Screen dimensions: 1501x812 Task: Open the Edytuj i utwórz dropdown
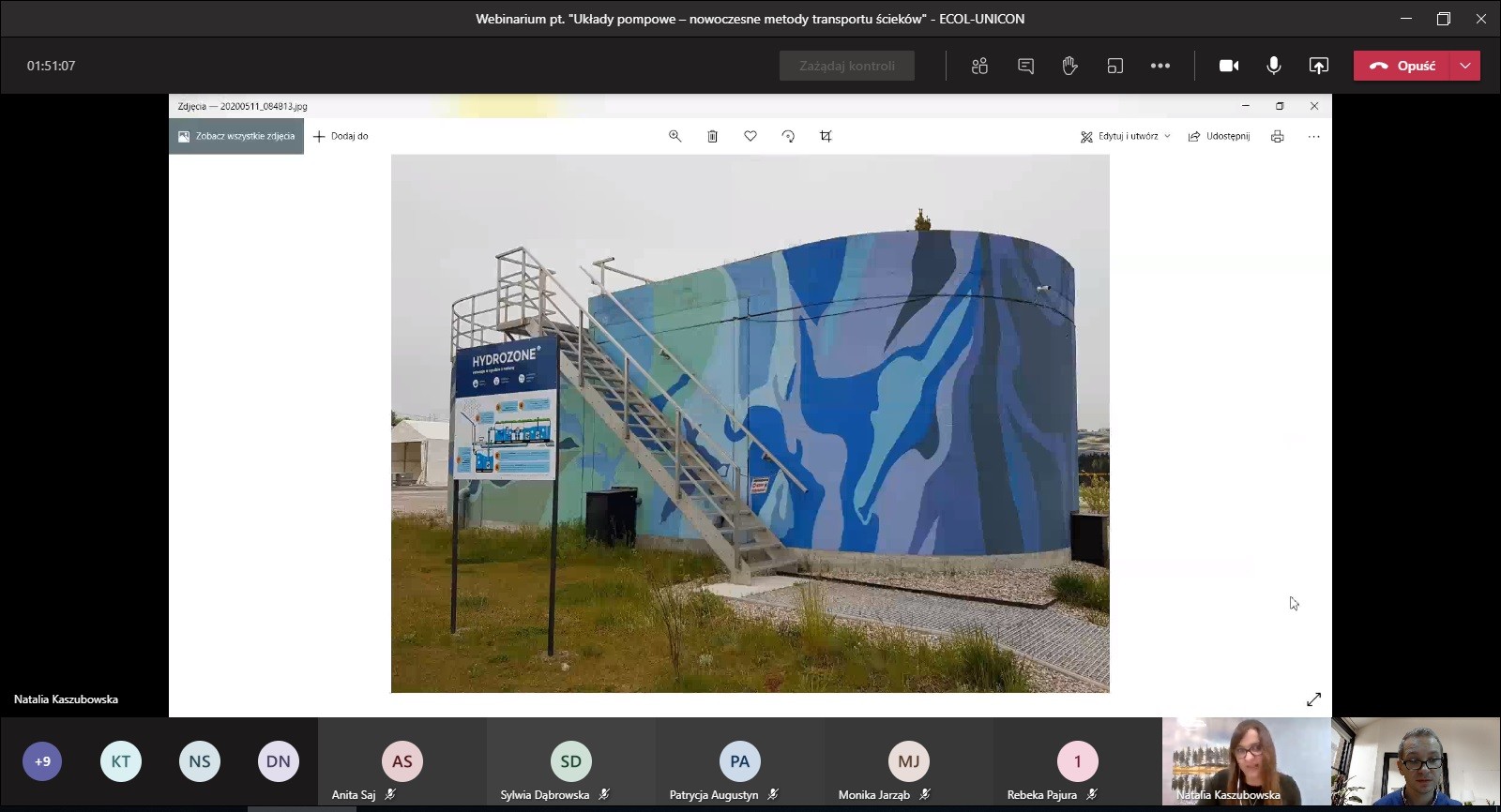(1126, 136)
